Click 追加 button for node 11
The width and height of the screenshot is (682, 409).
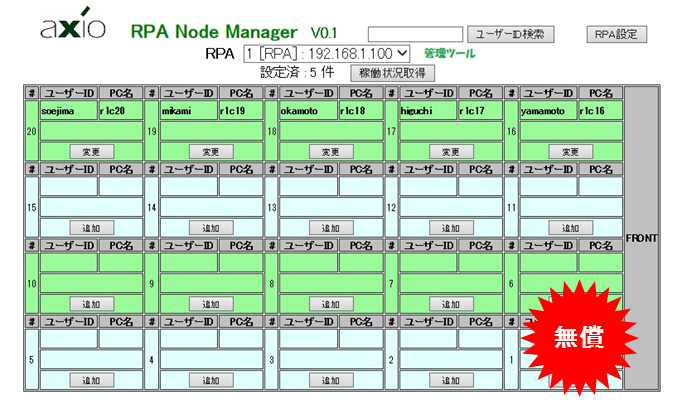coord(571,228)
